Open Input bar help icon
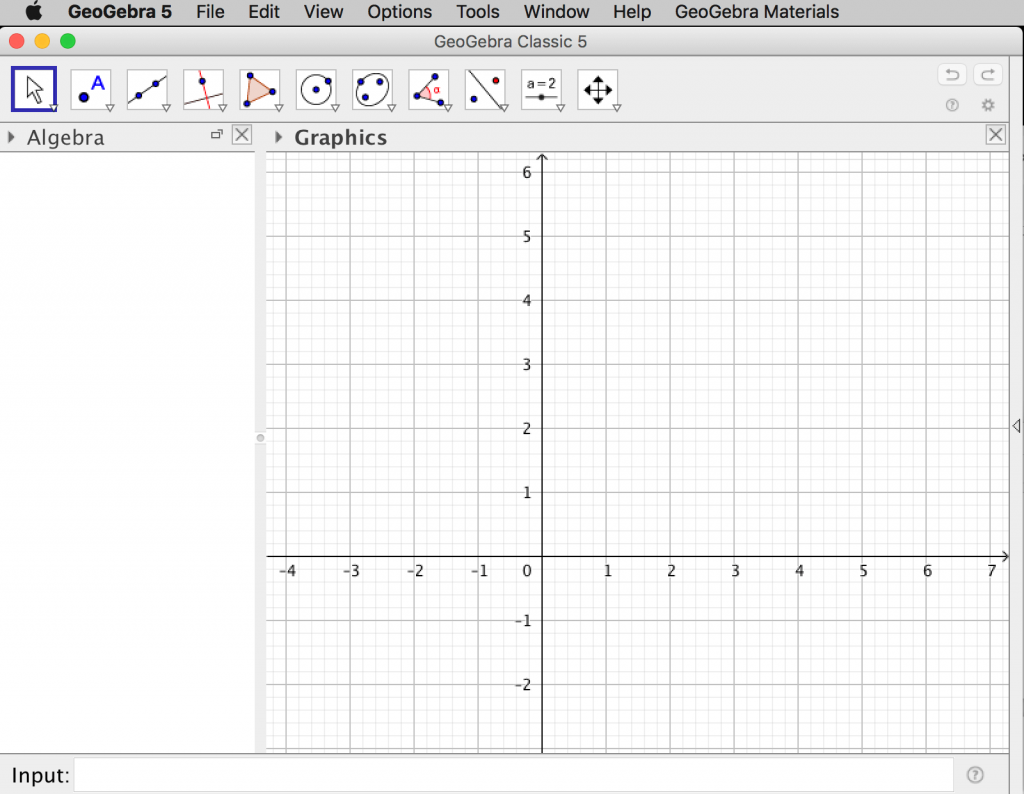This screenshot has height=794, width=1024. [975, 774]
